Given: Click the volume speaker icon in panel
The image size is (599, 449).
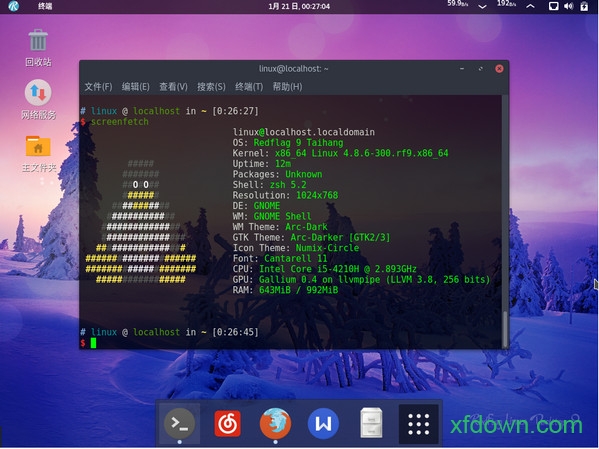Looking at the screenshot, I should point(568,6).
